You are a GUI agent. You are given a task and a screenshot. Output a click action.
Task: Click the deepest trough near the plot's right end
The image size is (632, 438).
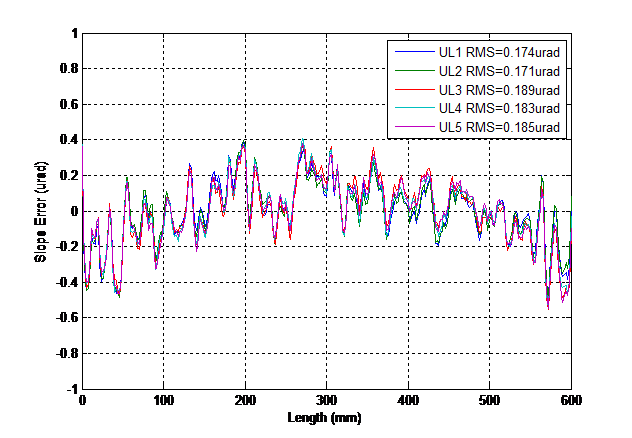[x=548, y=308]
